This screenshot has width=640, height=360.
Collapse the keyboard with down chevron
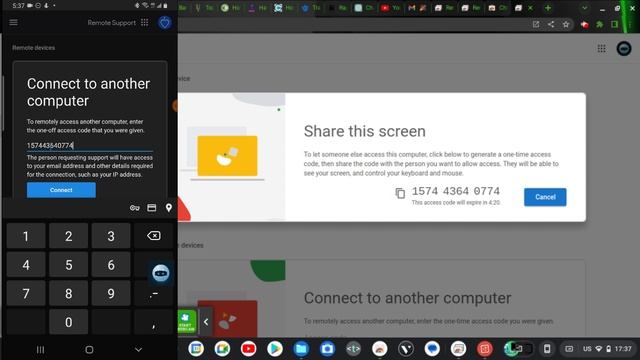click(x=138, y=349)
